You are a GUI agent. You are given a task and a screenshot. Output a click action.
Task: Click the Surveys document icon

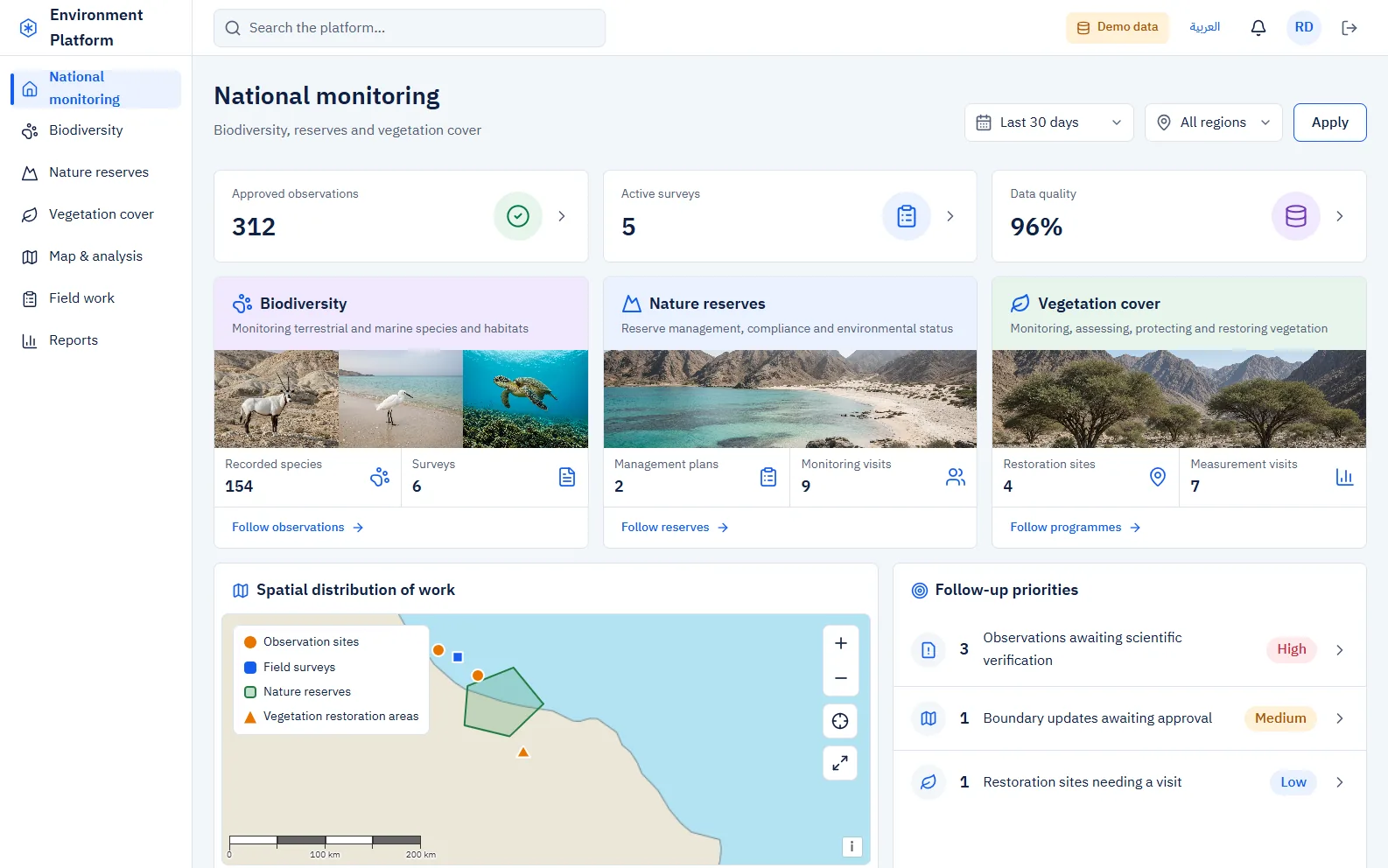pos(567,477)
